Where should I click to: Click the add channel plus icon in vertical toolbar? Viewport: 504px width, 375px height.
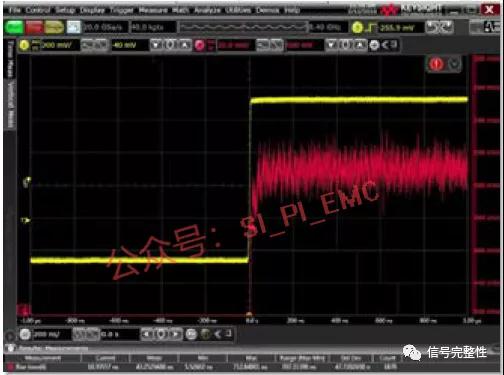pos(374,45)
